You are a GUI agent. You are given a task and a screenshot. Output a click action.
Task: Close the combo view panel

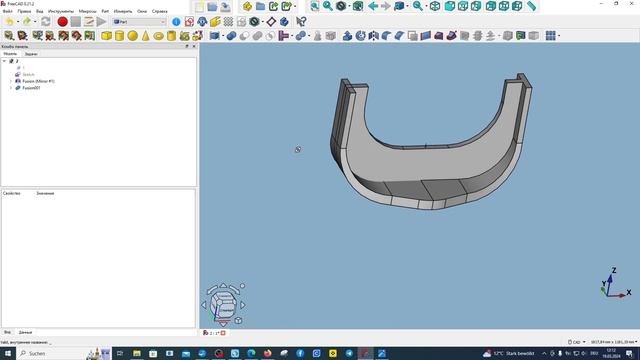coord(194,47)
